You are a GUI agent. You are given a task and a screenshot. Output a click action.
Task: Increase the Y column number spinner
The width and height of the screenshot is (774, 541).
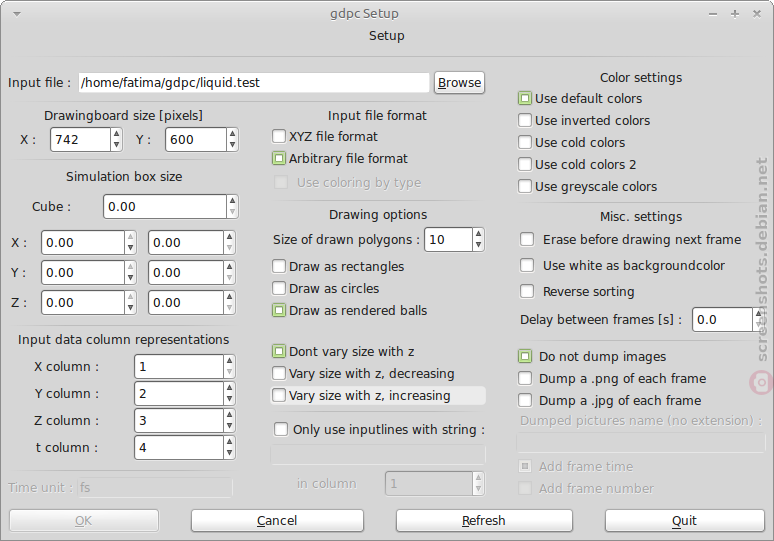coord(229,388)
